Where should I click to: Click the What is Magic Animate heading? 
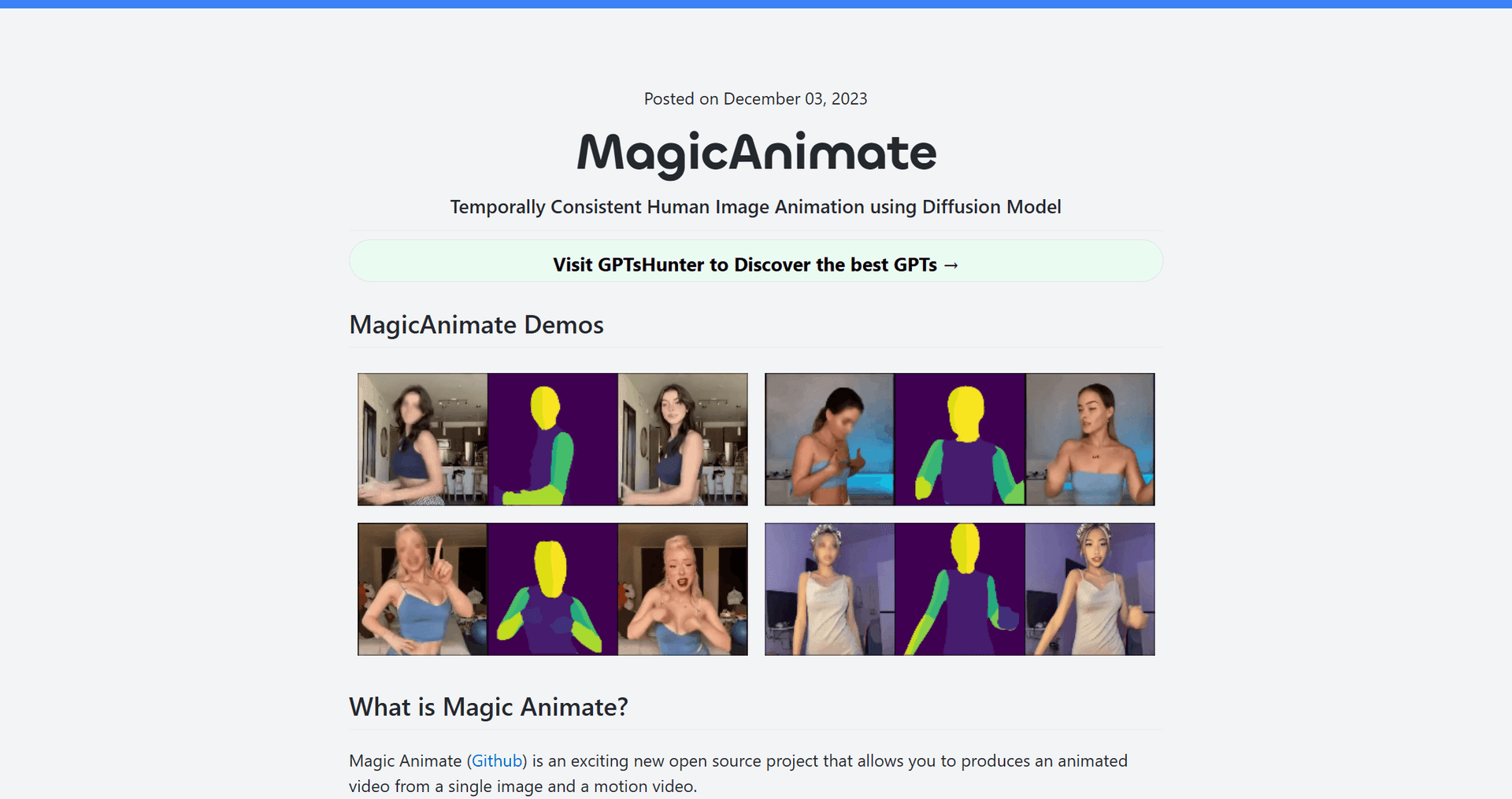488,706
